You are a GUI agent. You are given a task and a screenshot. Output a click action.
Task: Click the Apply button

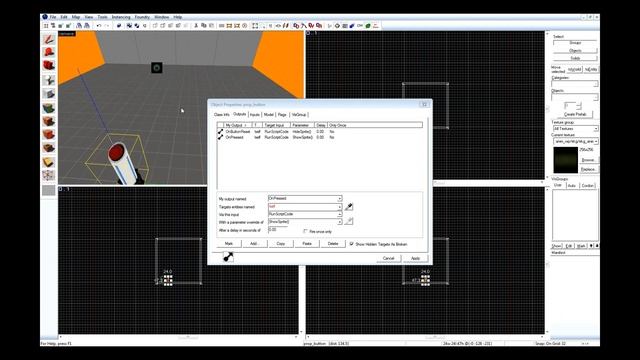tap(415, 258)
